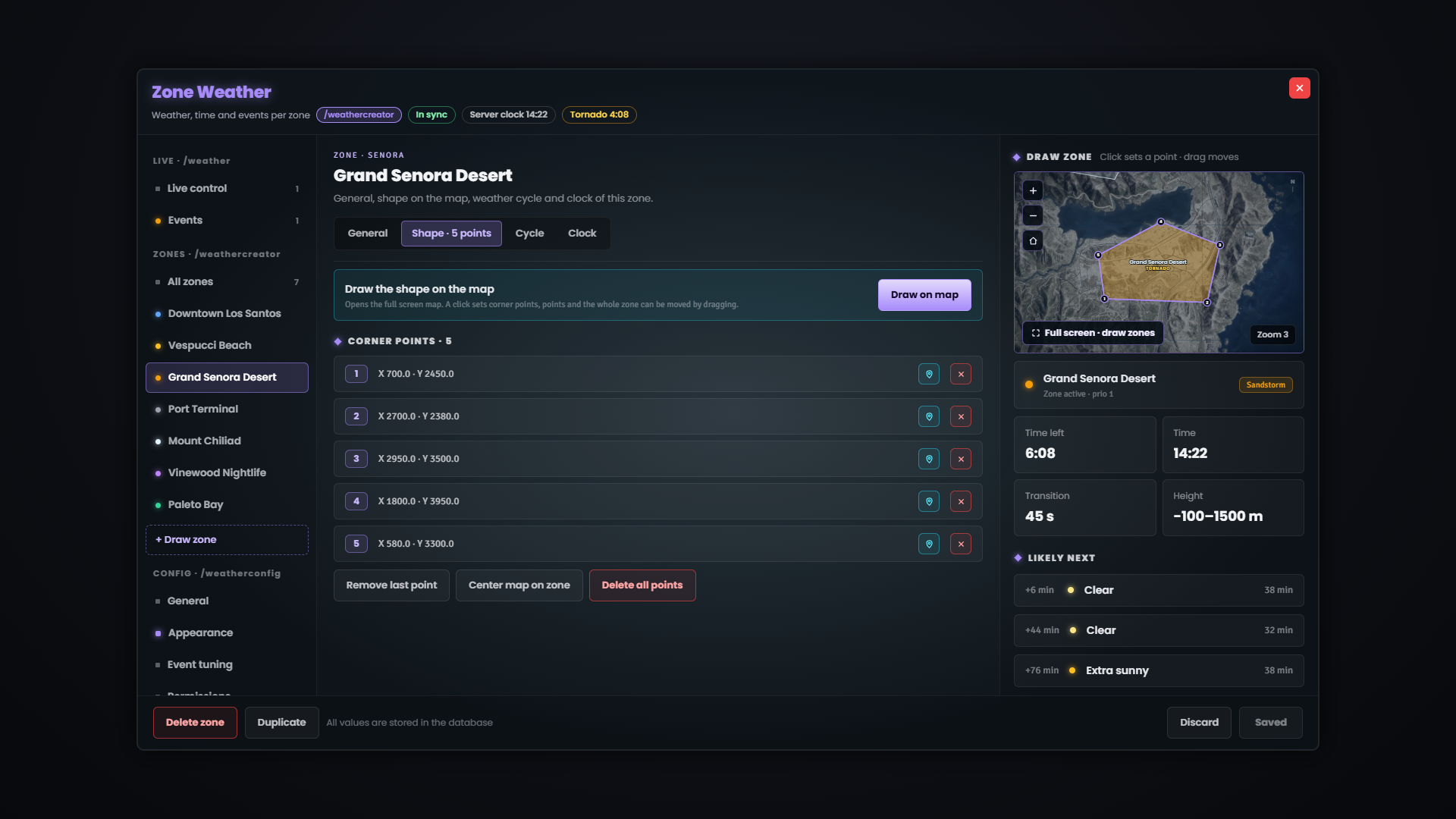The height and width of the screenshot is (819, 1456).
Task: Delete corner point 3
Action: [961, 459]
